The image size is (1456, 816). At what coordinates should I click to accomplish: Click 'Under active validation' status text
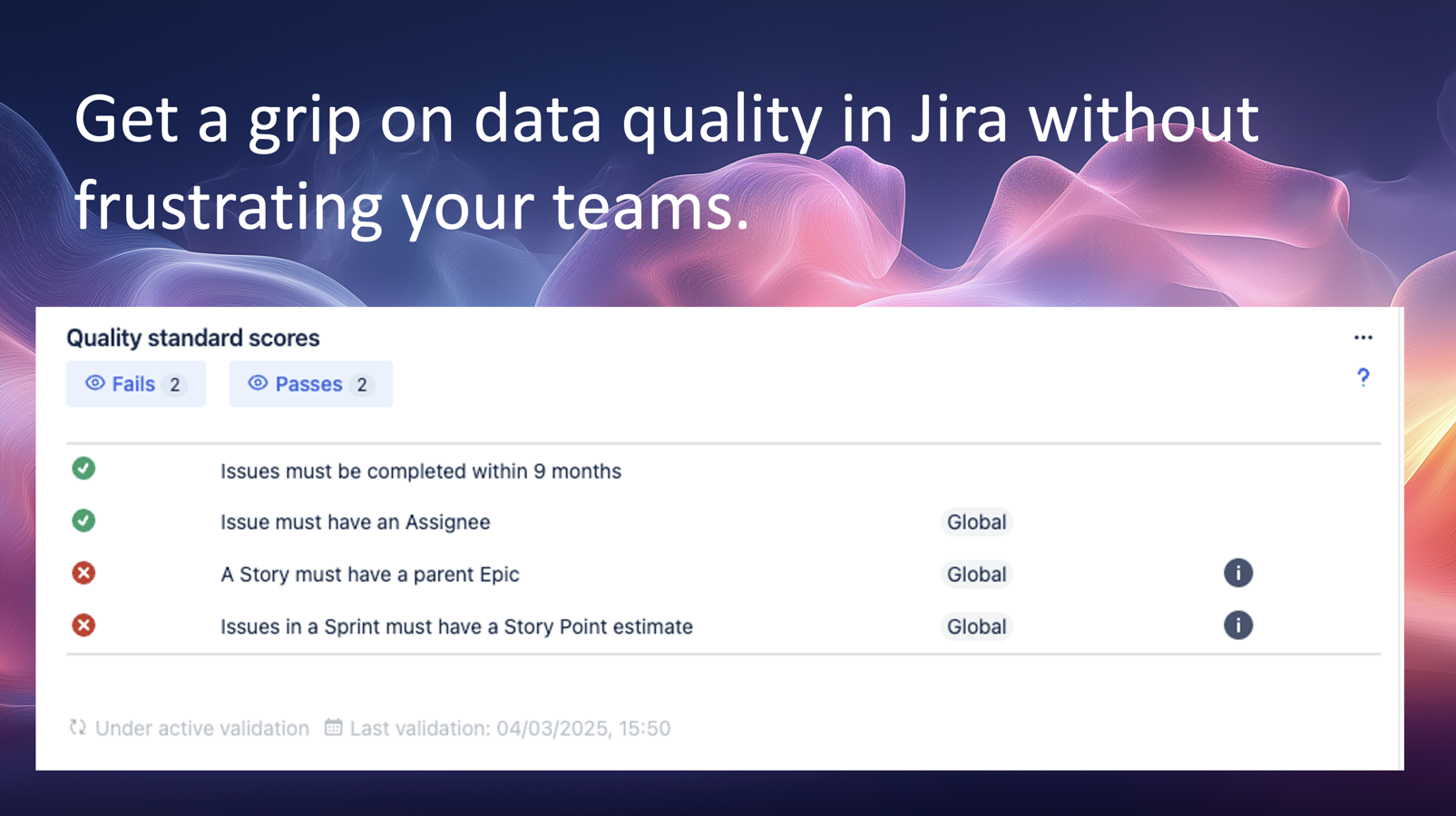click(202, 728)
